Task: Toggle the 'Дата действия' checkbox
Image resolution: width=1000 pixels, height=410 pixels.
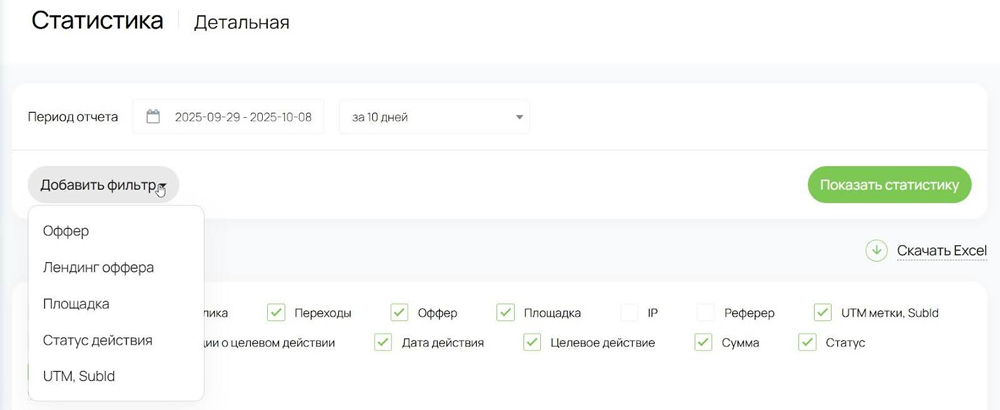Action: pyautogui.click(x=383, y=343)
